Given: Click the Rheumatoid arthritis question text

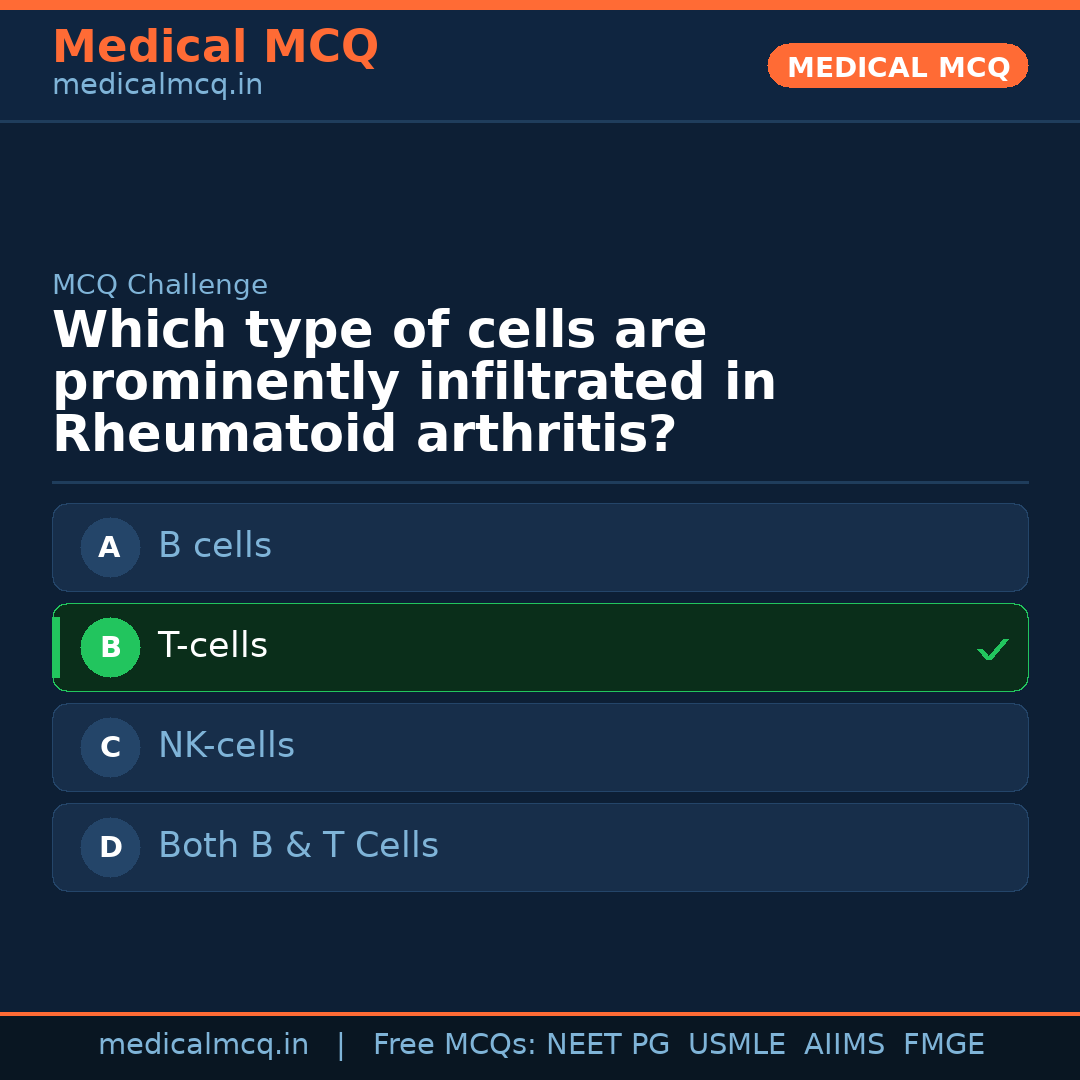Looking at the screenshot, I should click(x=414, y=383).
